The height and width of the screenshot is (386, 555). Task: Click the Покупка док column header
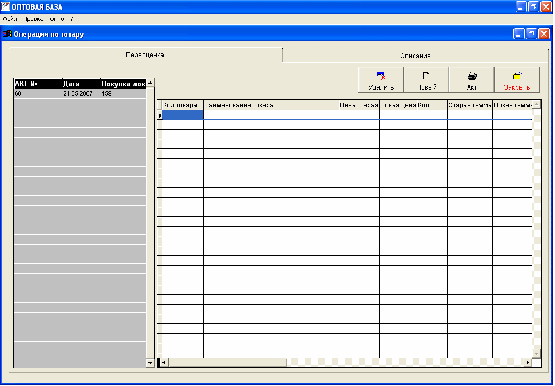(x=123, y=84)
